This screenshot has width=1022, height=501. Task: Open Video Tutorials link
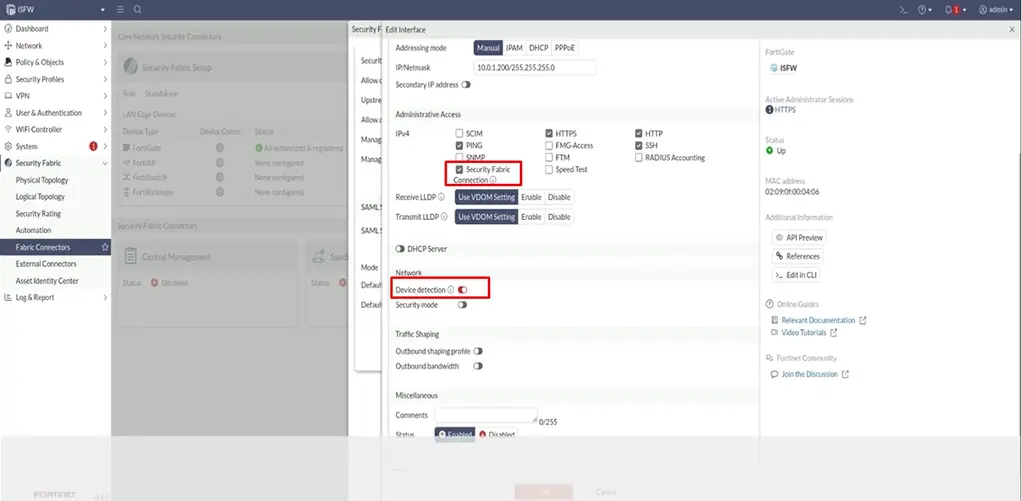click(x=804, y=333)
